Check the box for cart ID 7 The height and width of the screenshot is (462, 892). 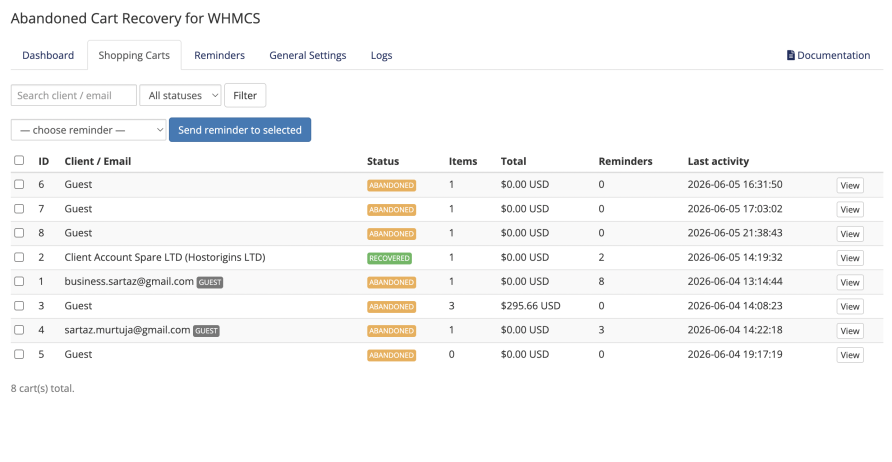coord(19,209)
